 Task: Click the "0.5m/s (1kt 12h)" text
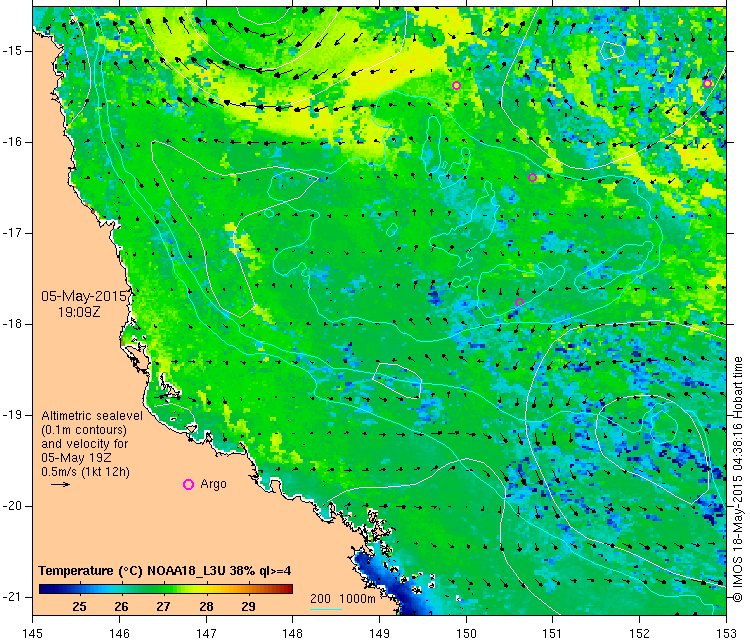point(85,472)
